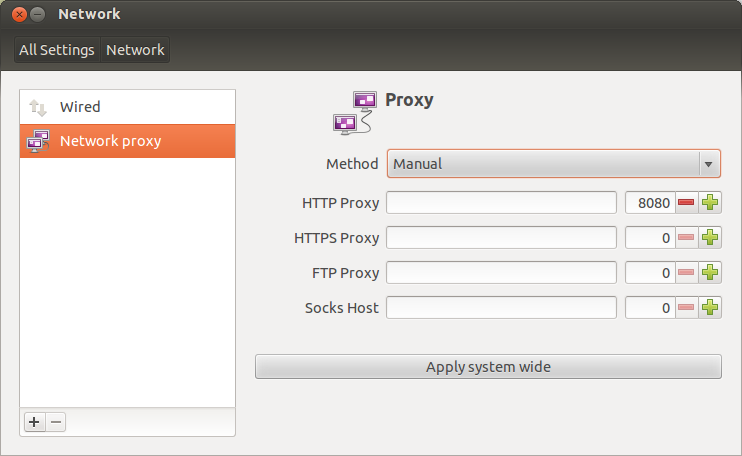Expand Method combo box using arrow
Image resolution: width=742 pixels, height=456 pixels.
coord(708,164)
